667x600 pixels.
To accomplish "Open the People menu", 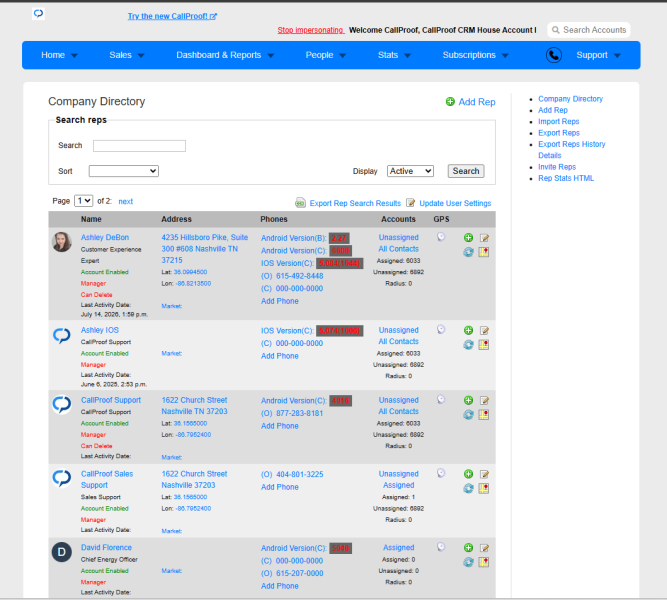I will [x=325, y=55].
